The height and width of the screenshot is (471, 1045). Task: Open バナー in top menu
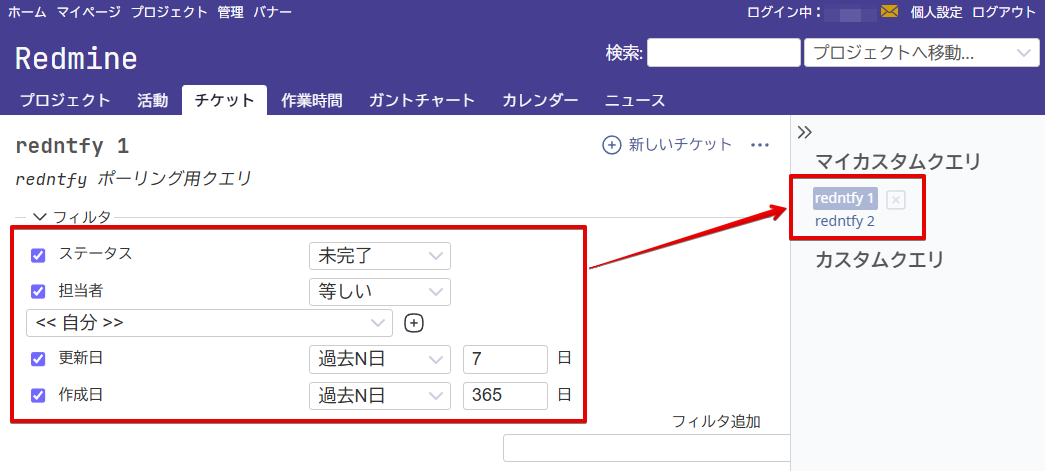tap(272, 12)
